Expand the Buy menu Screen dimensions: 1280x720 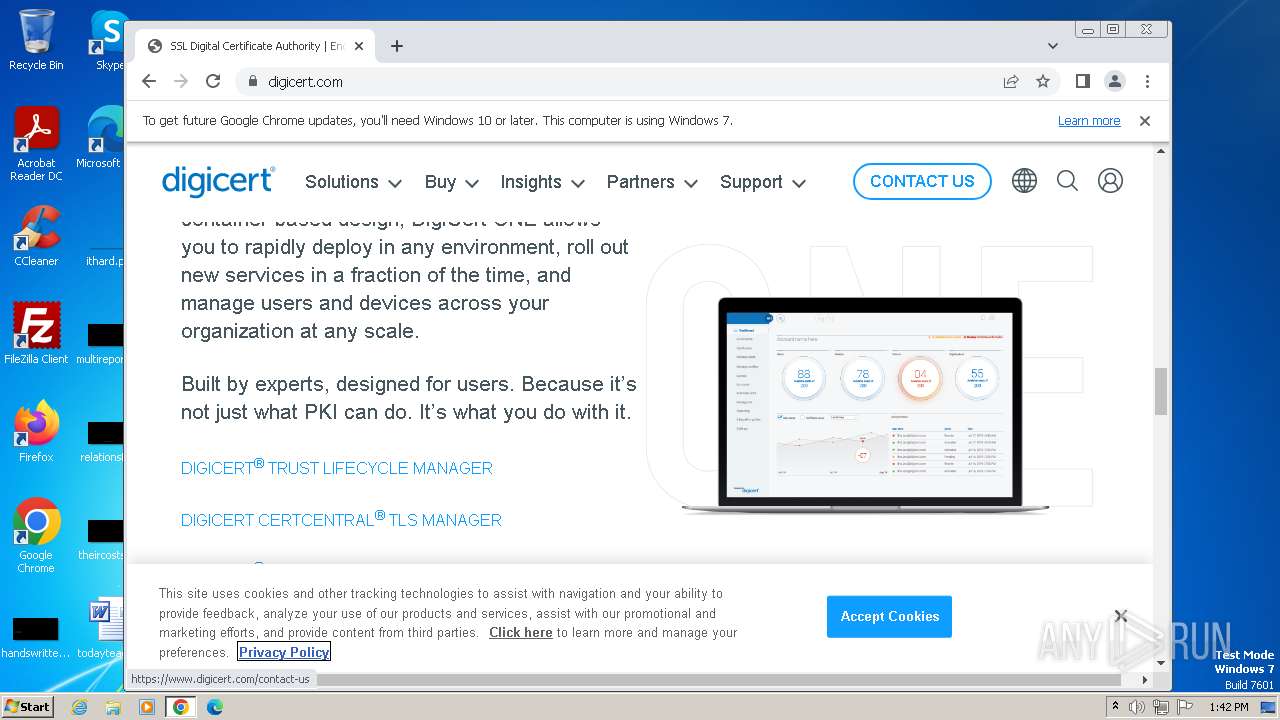point(452,182)
